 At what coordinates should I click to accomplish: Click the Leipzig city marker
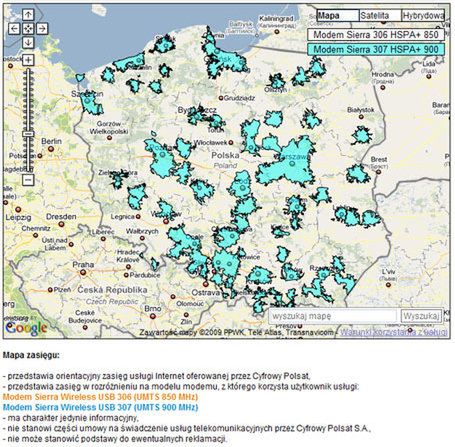(x=18, y=210)
